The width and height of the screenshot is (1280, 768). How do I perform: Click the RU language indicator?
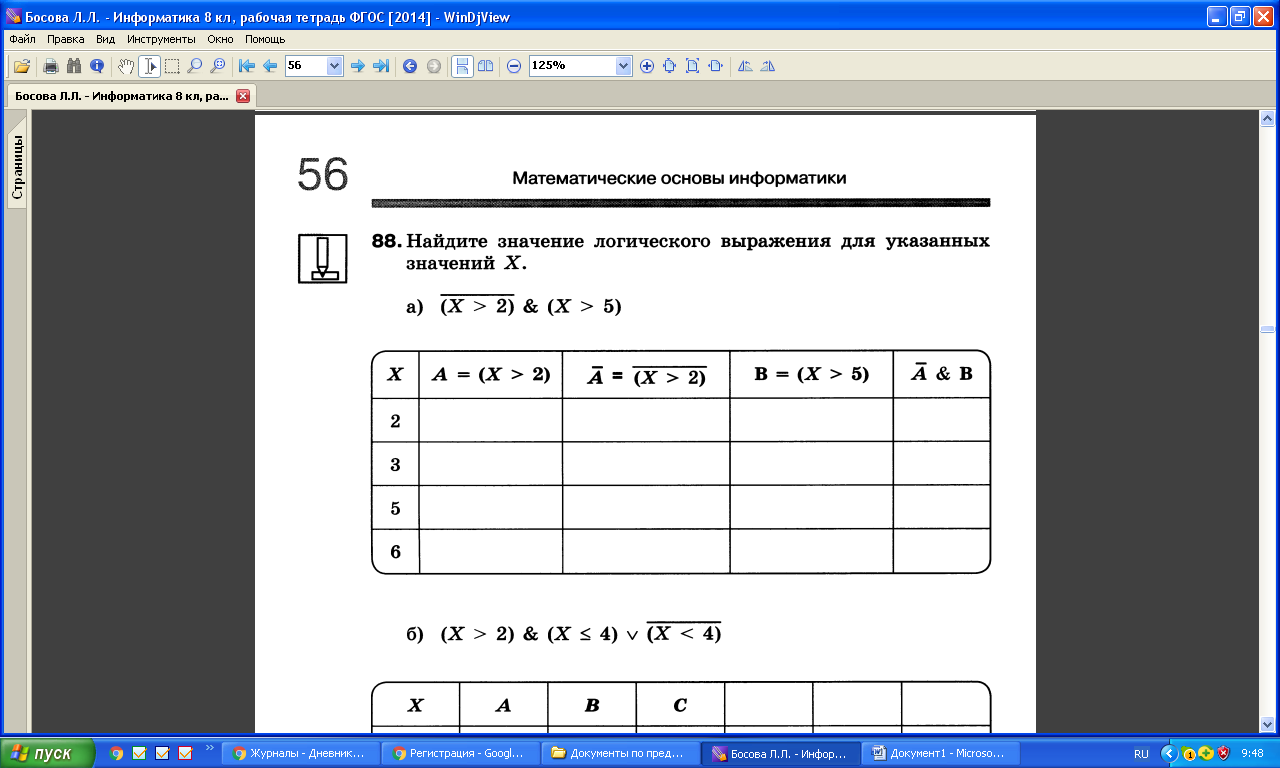coord(1141,753)
